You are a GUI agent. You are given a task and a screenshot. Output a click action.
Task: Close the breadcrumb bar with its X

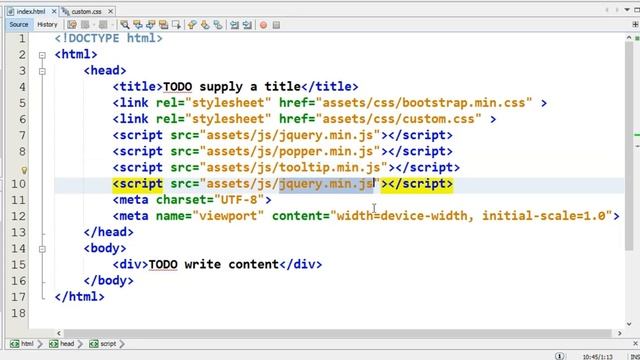click(636, 344)
